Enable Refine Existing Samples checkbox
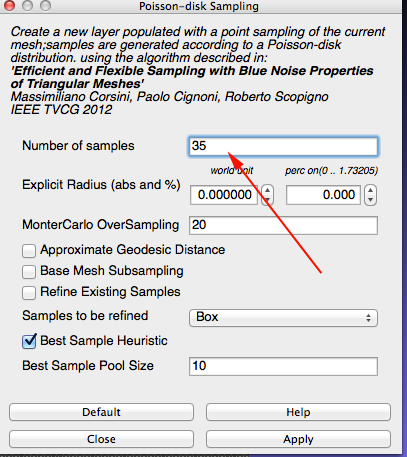 coord(29,293)
